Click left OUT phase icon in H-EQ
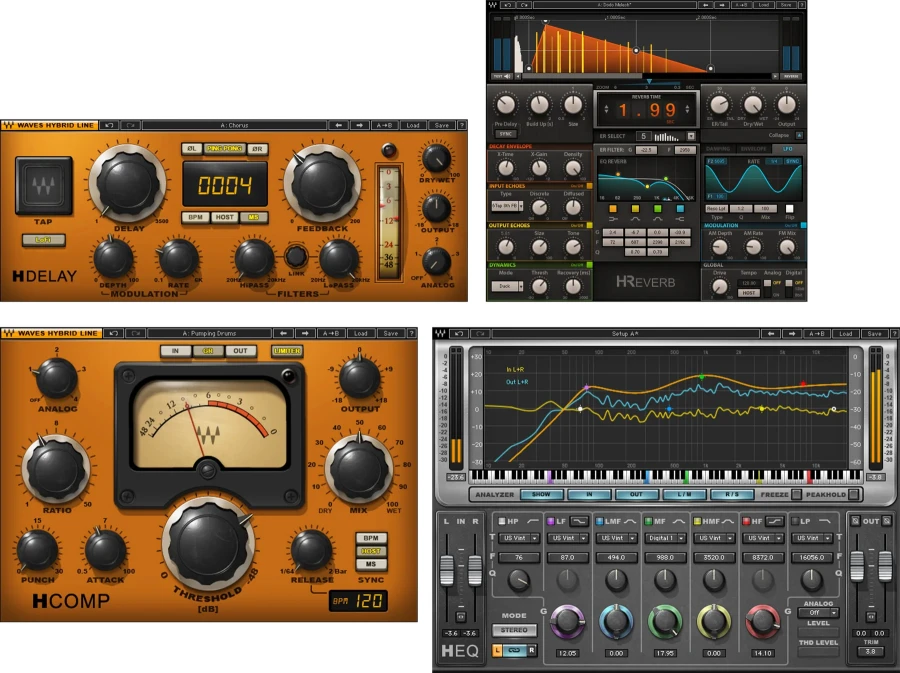The image size is (900, 673). click(855, 521)
